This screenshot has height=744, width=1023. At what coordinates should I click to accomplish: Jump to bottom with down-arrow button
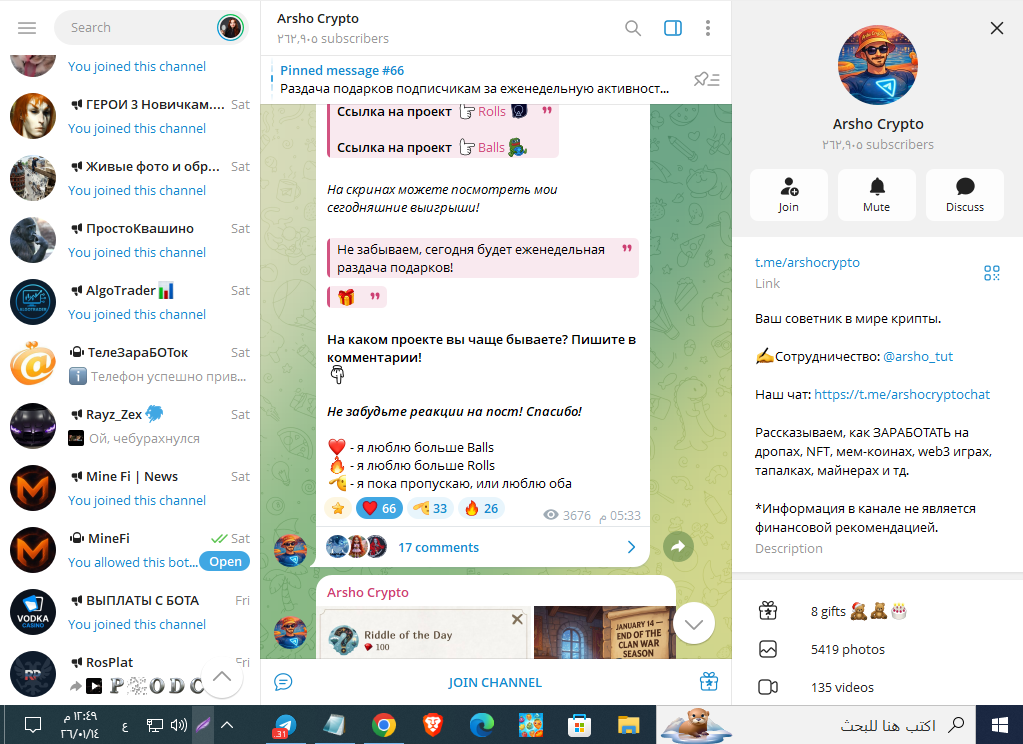694,624
